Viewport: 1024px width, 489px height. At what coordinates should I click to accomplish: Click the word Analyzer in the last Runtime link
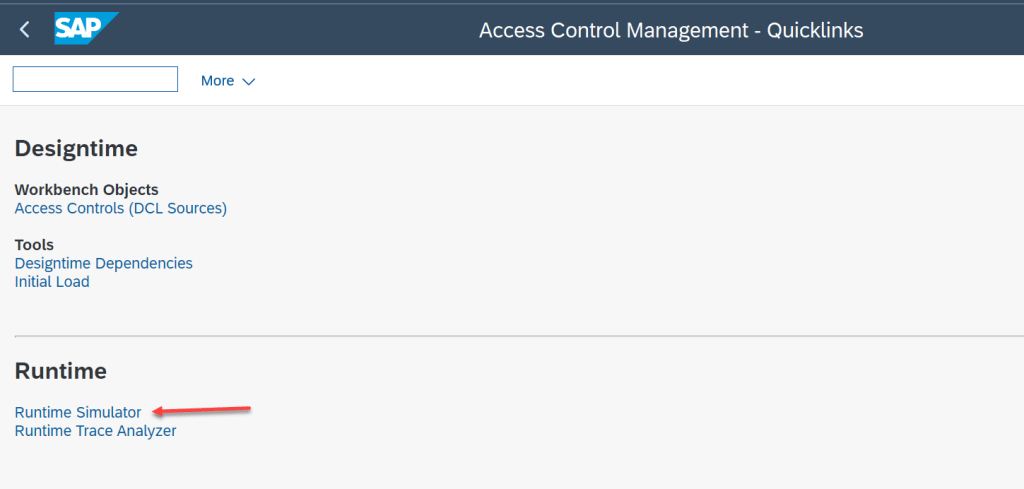click(x=145, y=431)
